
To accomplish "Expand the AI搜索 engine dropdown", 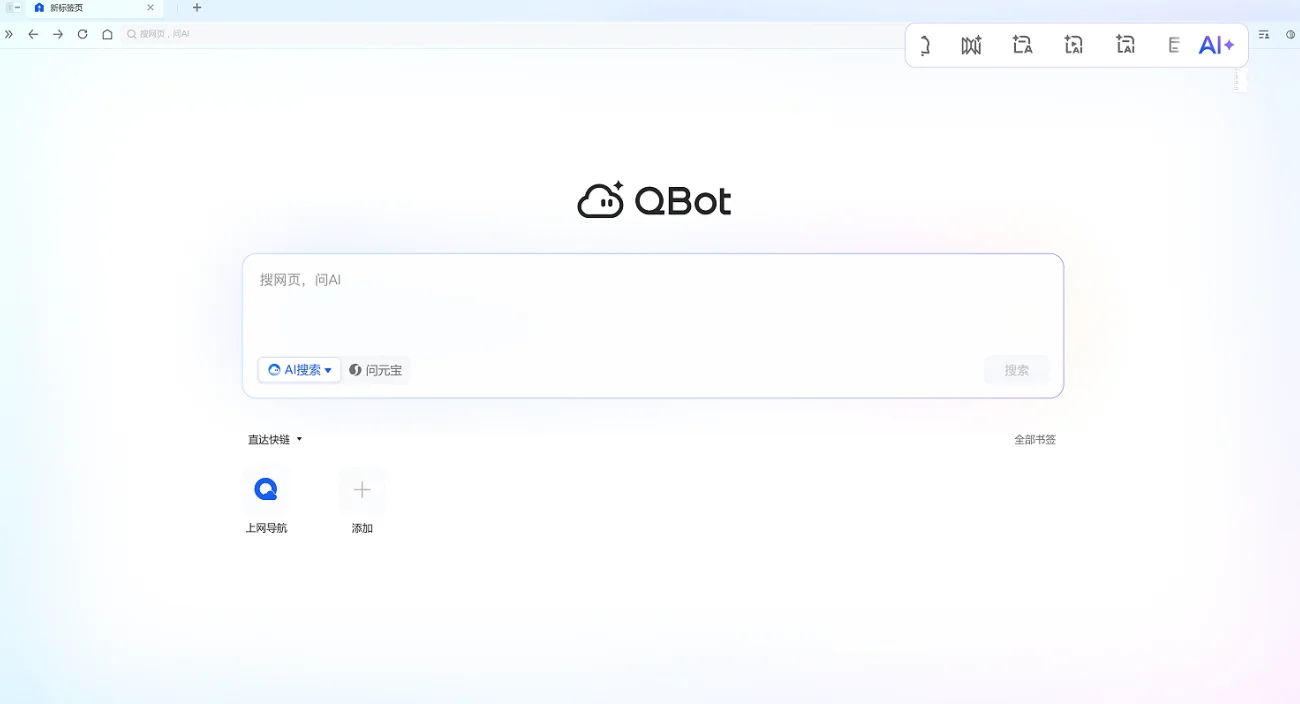I will pos(327,369).
